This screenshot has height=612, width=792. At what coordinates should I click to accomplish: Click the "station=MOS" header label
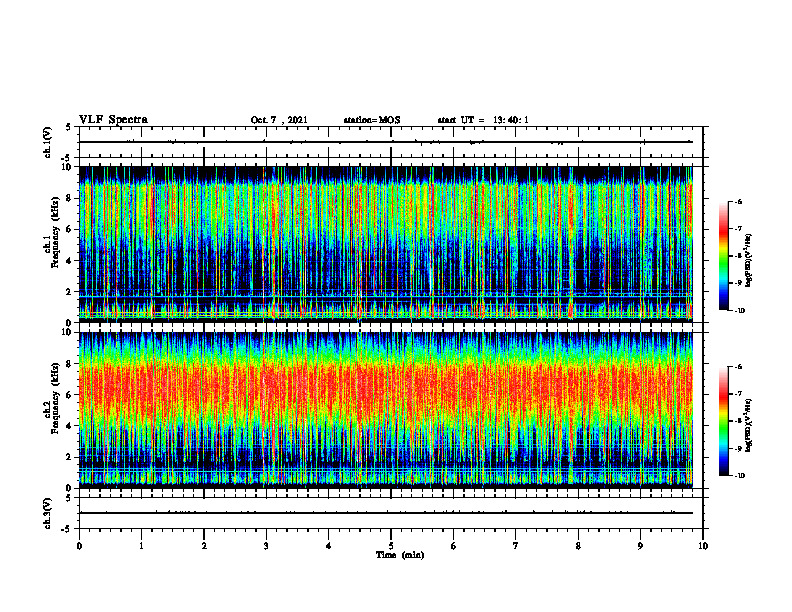[372, 120]
